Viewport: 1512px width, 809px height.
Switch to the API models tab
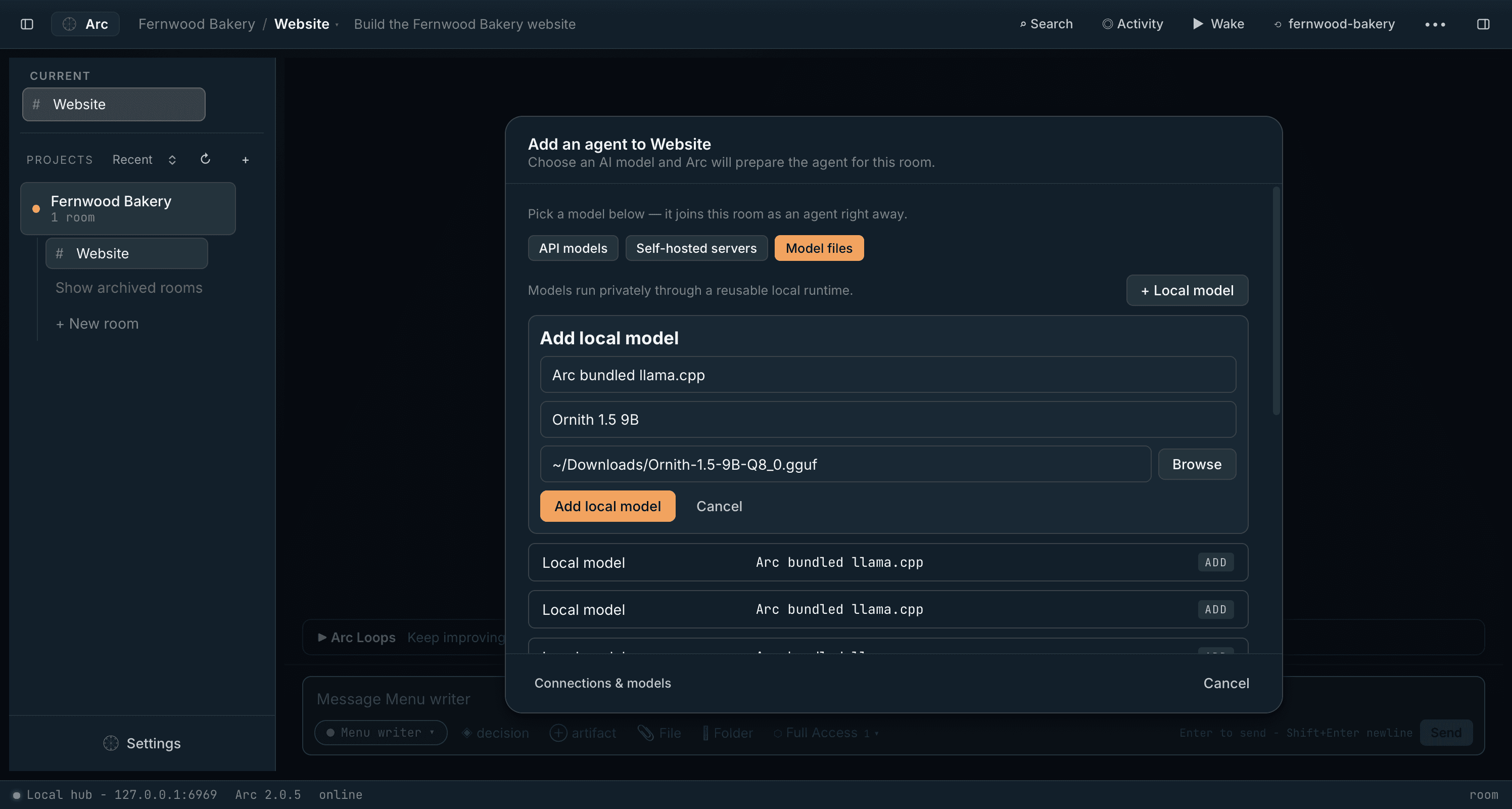[x=573, y=248]
